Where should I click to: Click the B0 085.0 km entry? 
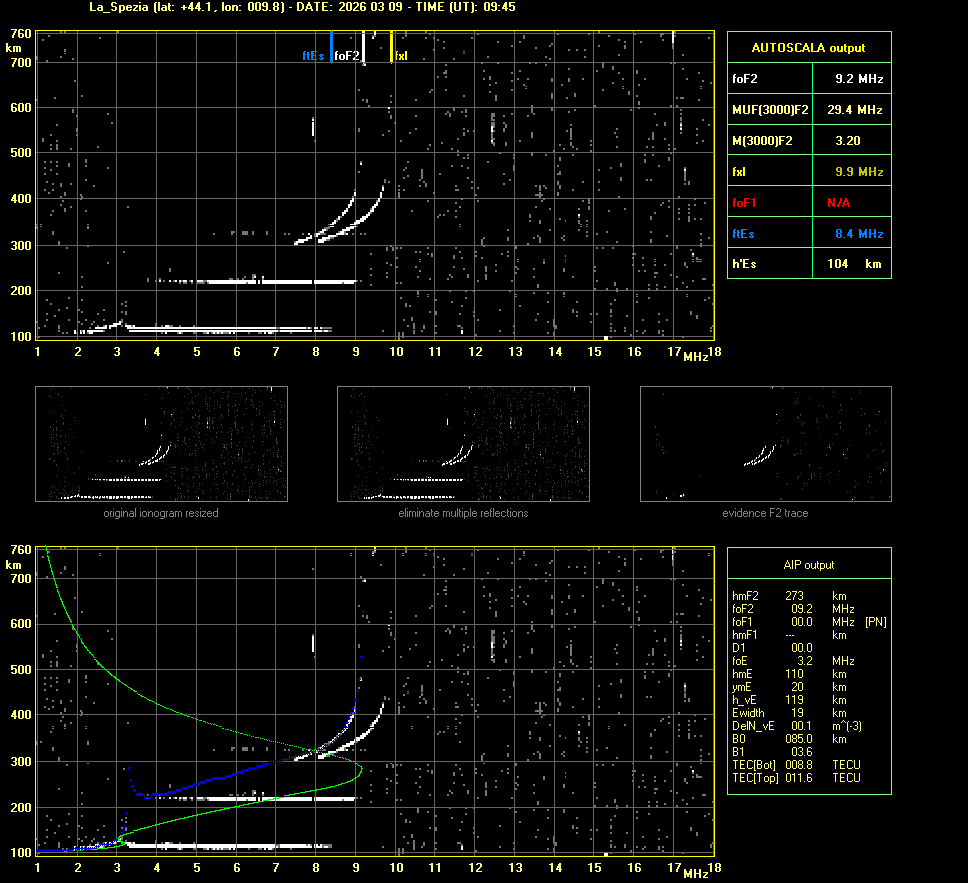[790, 739]
